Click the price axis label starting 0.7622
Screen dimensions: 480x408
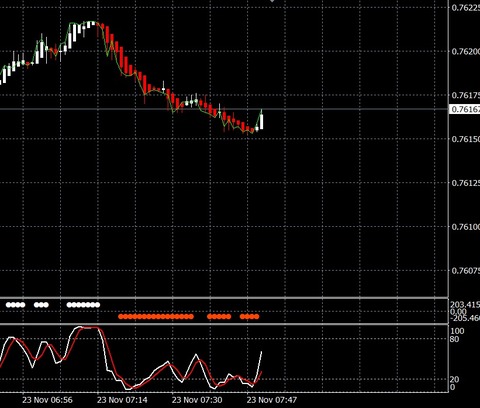pyautogui.click(x=466, y=8)
